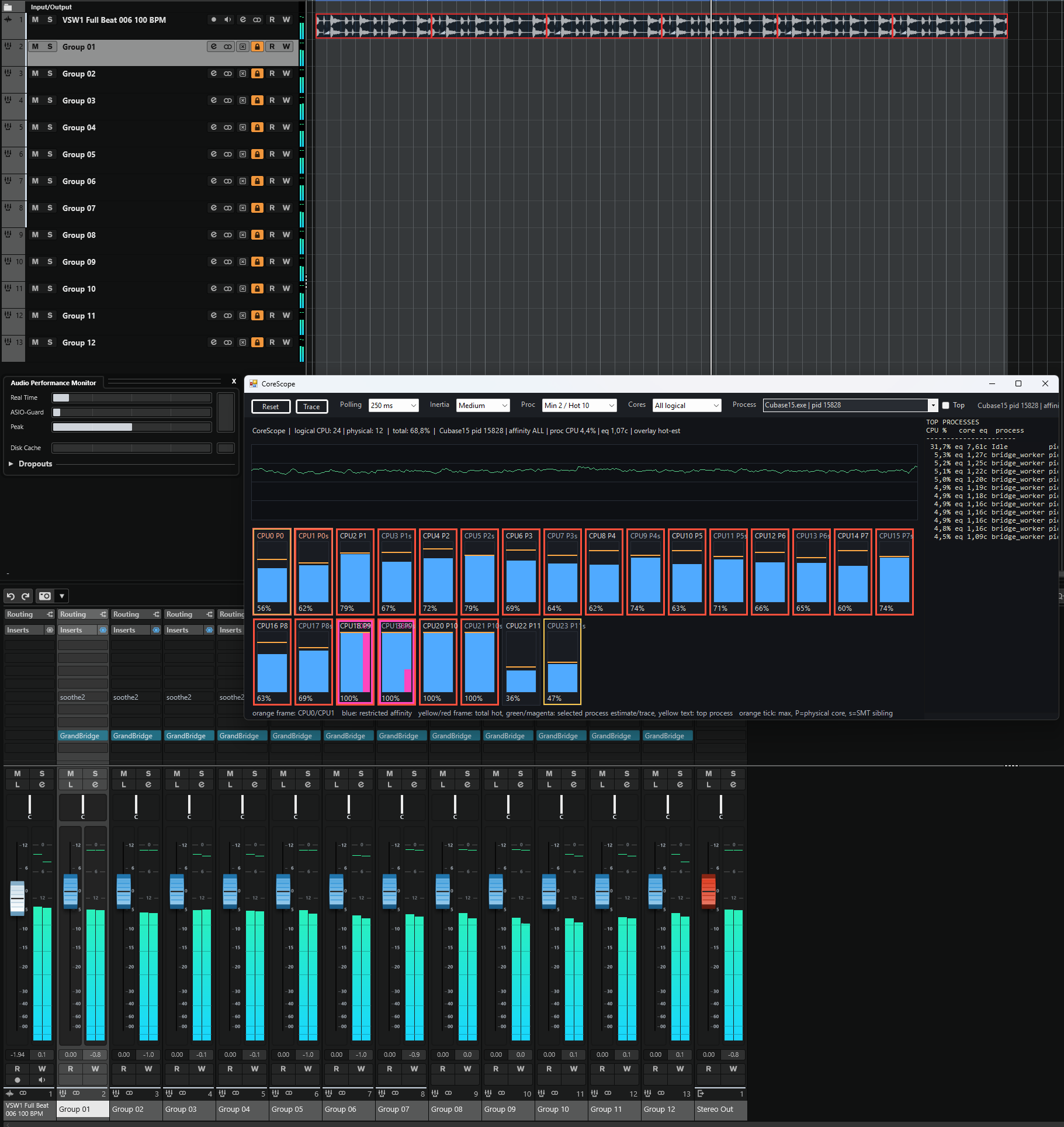Toggle Listen 'L' on Group 07 mixer channel
Screen dimensions: 1064x1127
coord(390,785)
